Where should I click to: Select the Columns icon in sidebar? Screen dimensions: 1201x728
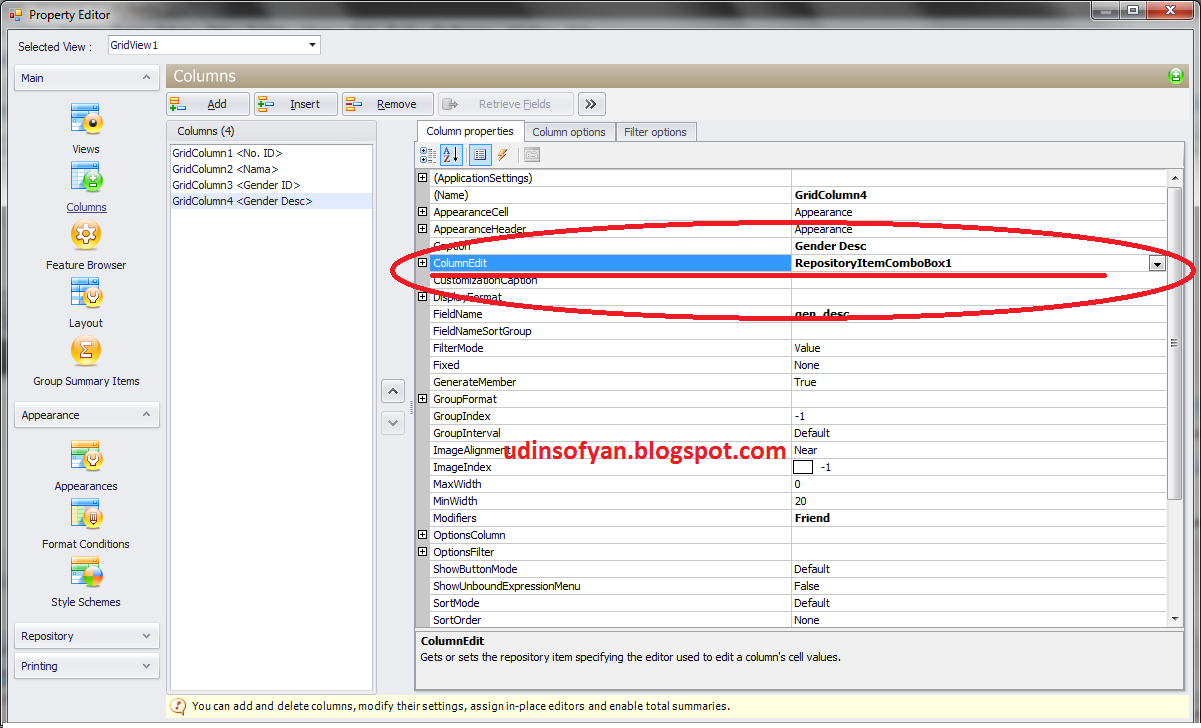click(x=86, y=177)
